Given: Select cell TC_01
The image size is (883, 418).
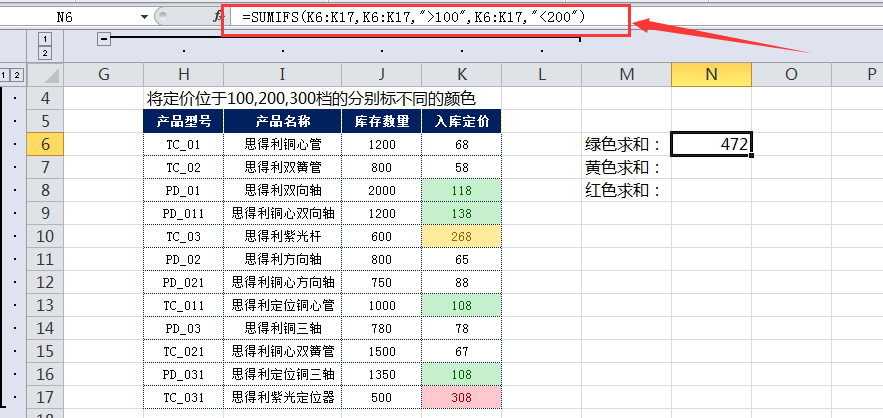Looking at the screenshot, I should coord(184,145).
